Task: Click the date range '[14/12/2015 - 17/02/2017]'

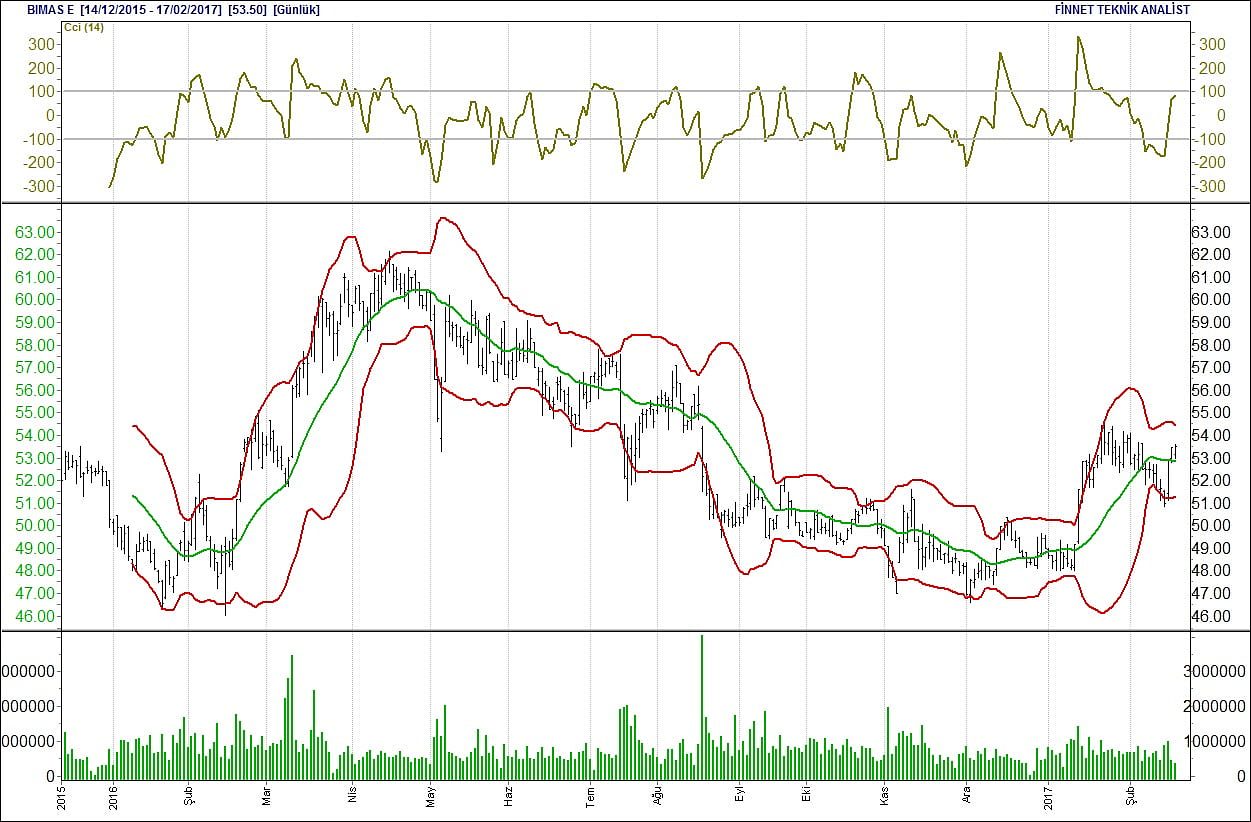Action: tap(152, 9)
